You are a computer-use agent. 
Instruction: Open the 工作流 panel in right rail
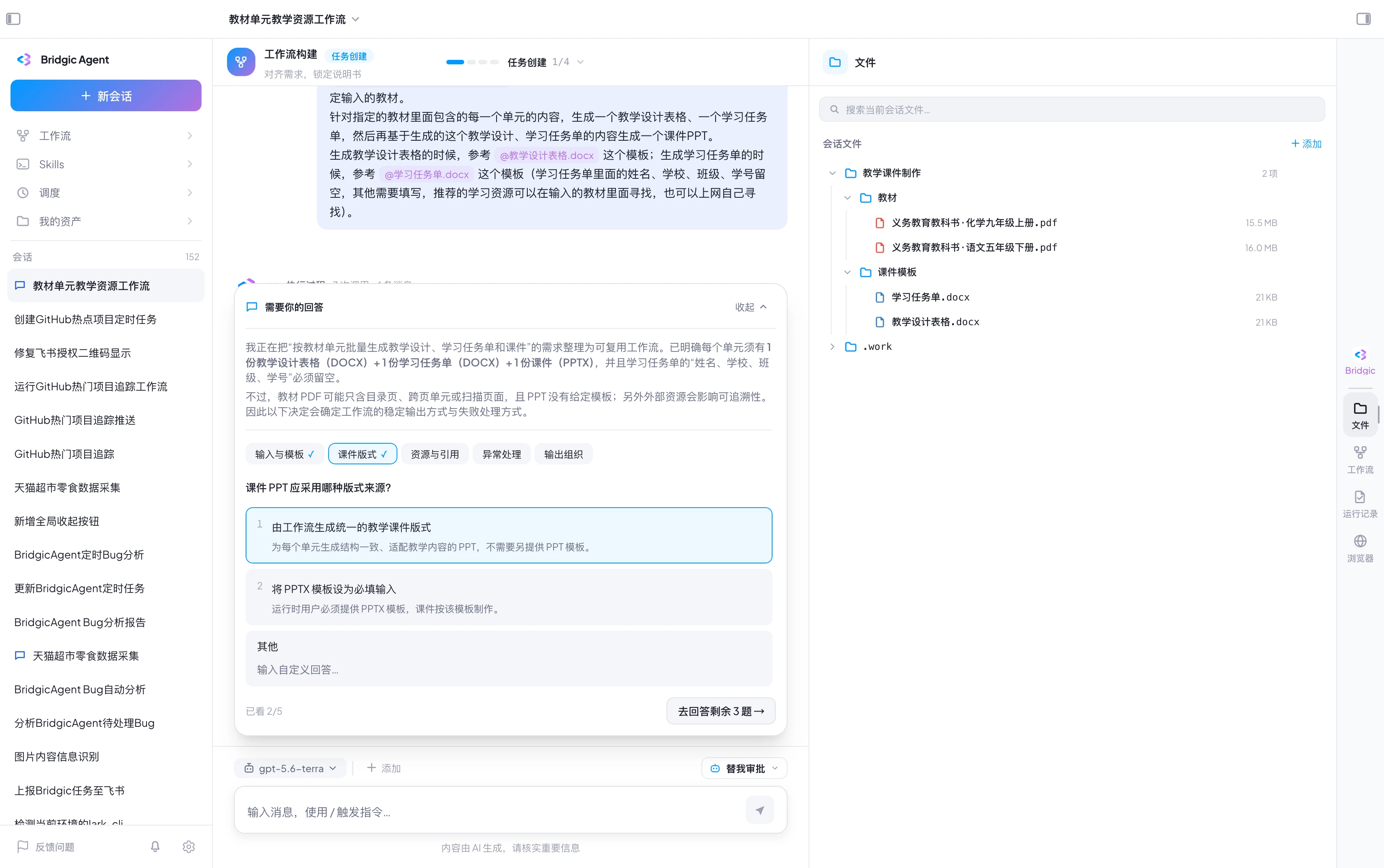[1360, 460]
